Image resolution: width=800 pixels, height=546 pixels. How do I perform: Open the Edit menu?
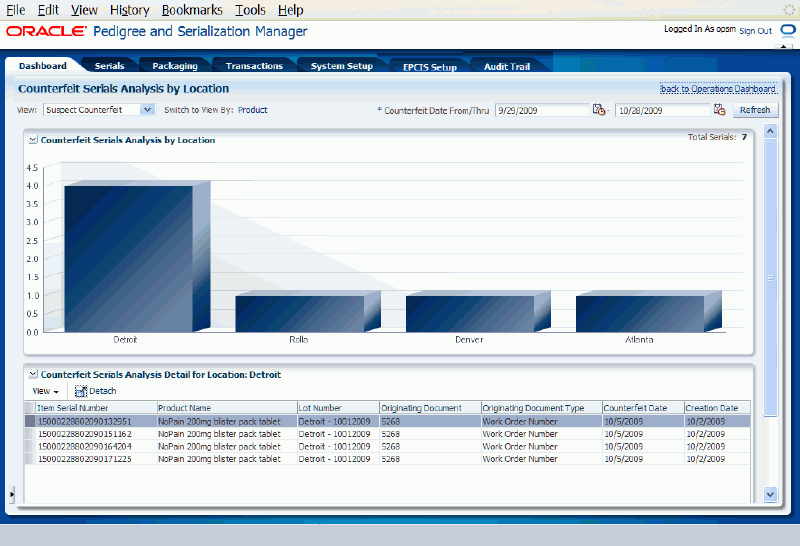click(48, 10)
